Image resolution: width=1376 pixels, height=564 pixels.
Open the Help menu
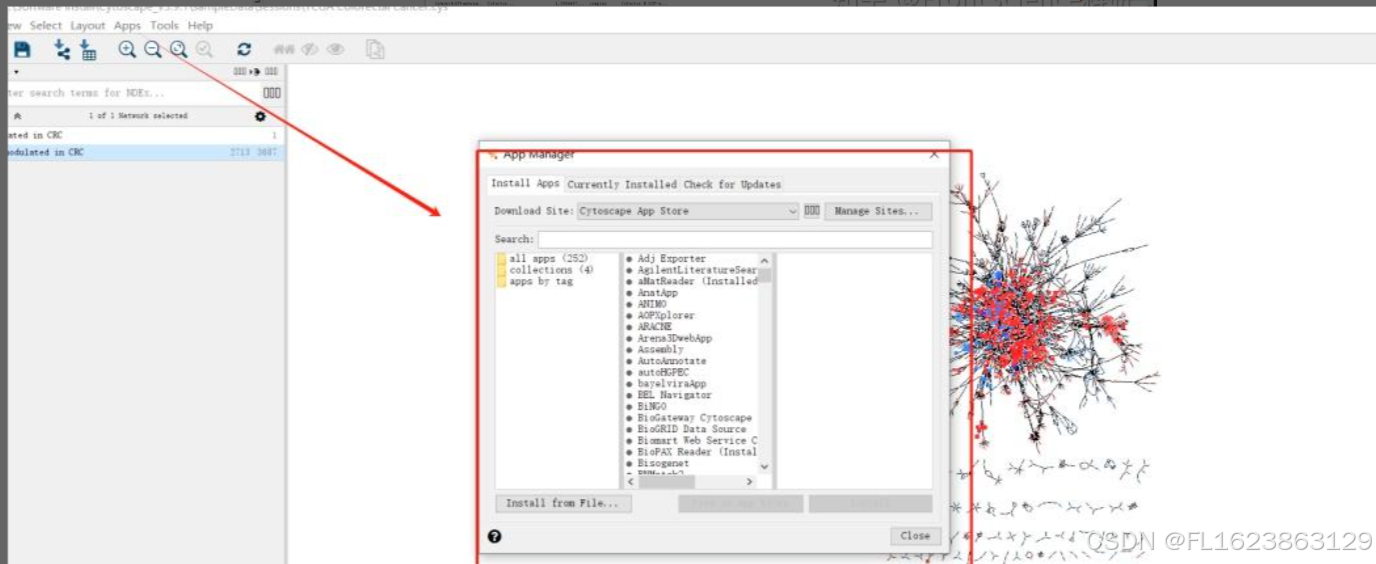pos(200,25)
